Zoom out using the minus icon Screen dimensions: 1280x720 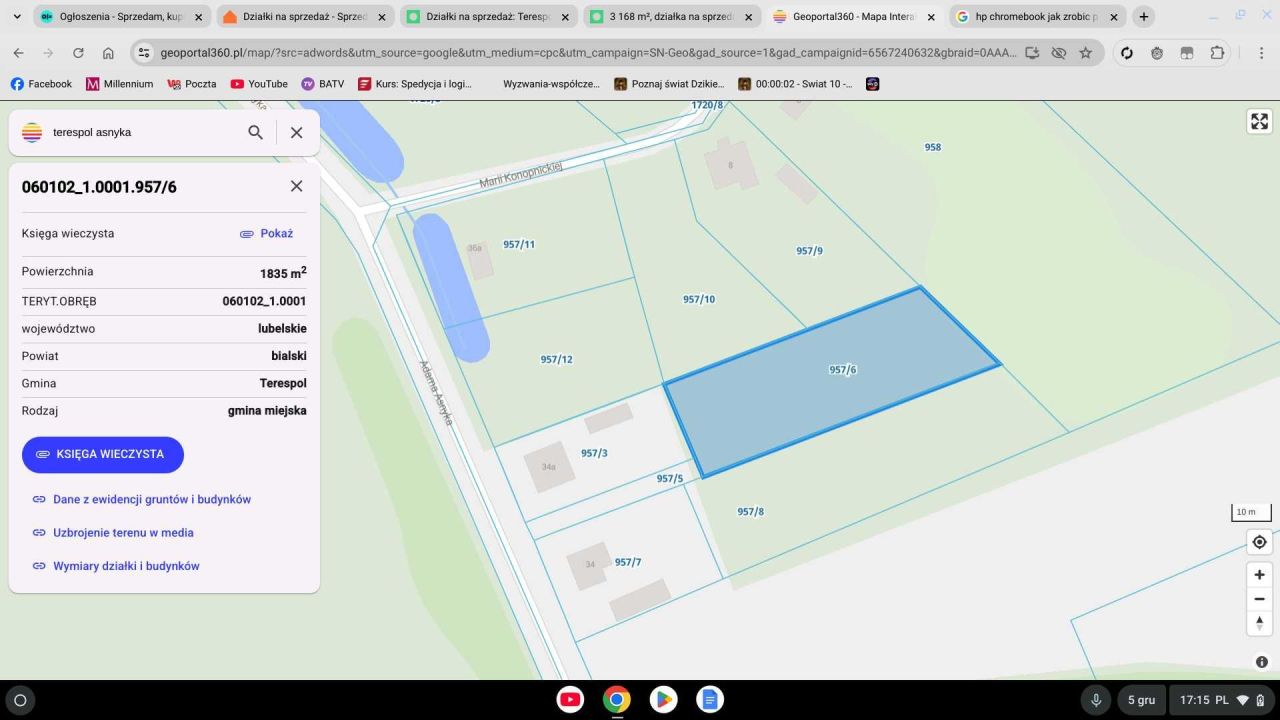click(1259, 598)
